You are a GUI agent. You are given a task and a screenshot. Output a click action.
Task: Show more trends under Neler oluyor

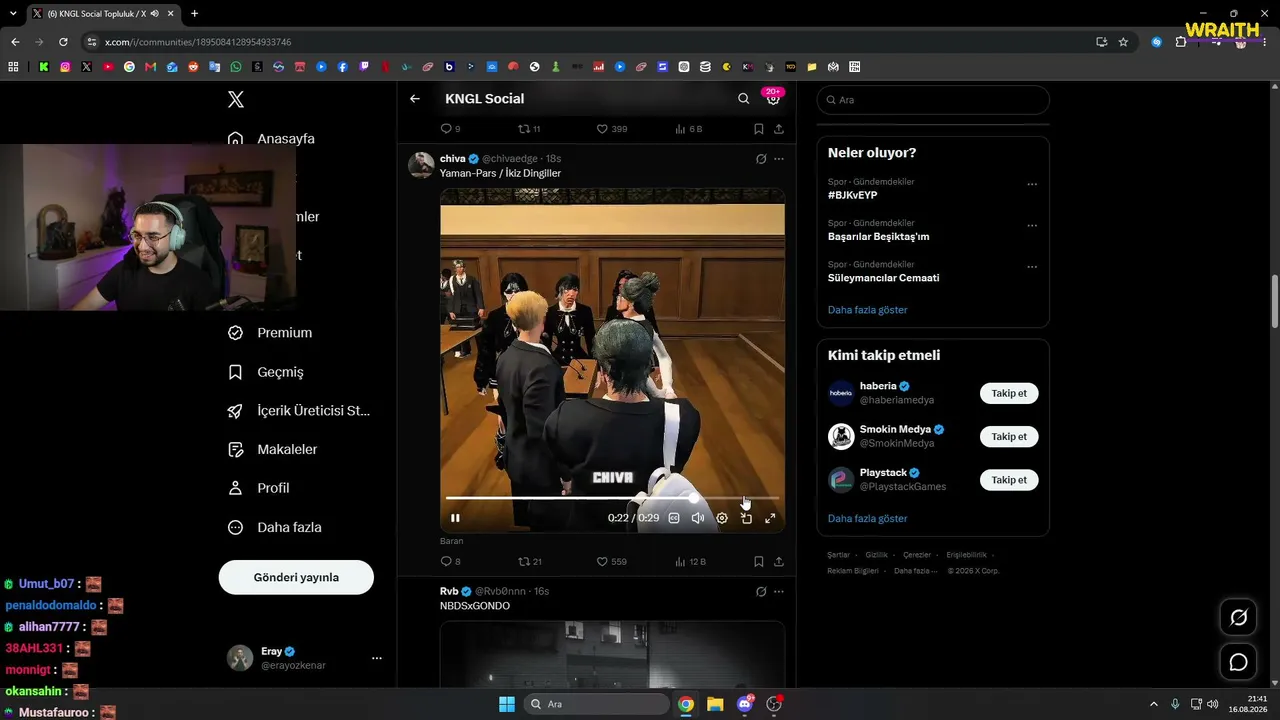[868, 310]
